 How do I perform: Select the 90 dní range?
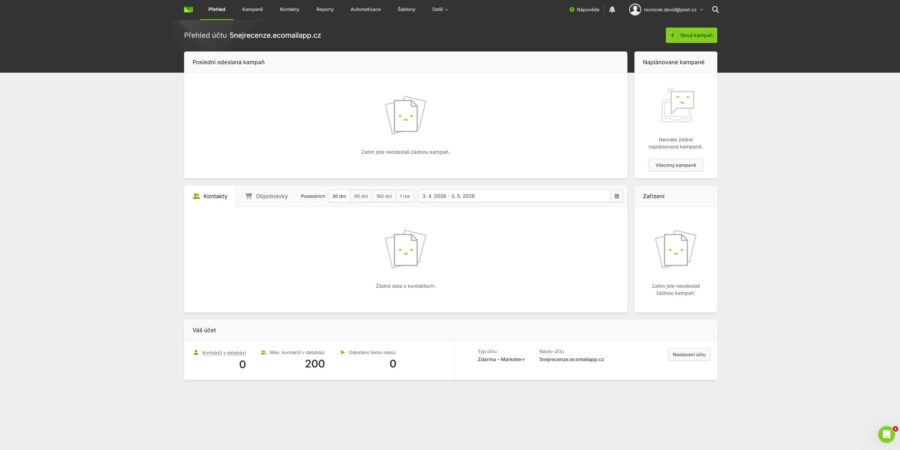coord(361,196)
